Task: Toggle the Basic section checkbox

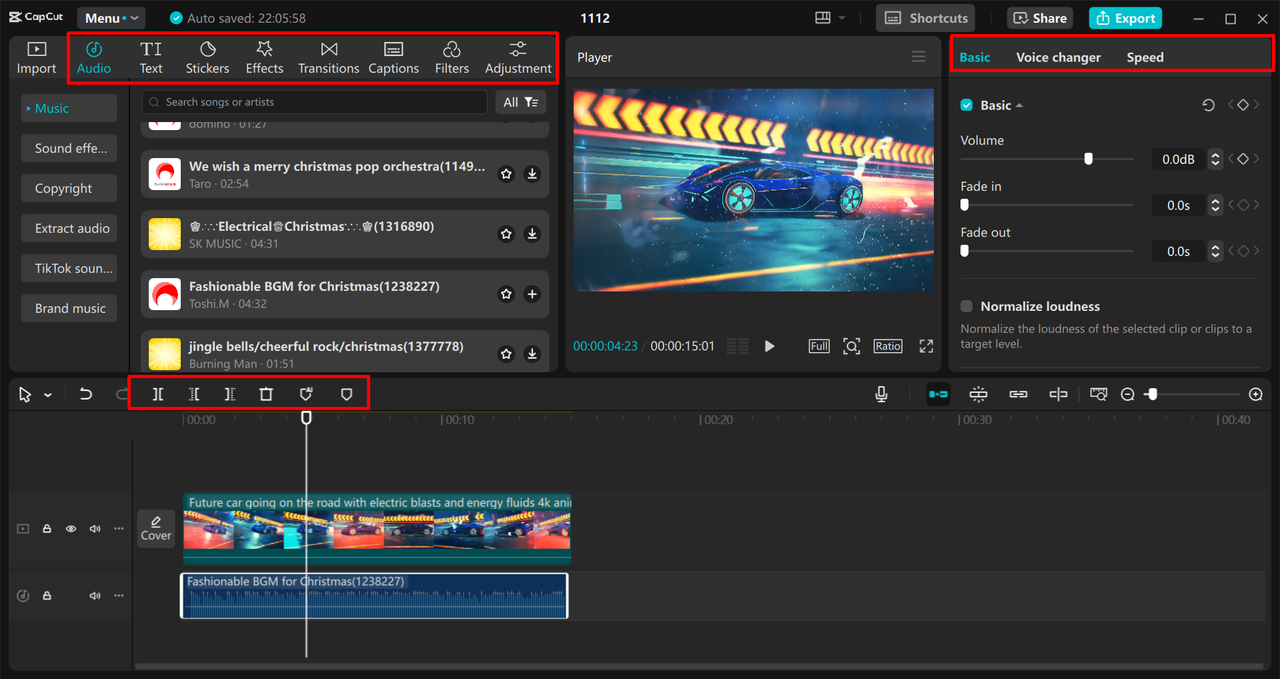Action: click(x=967, y=105)
